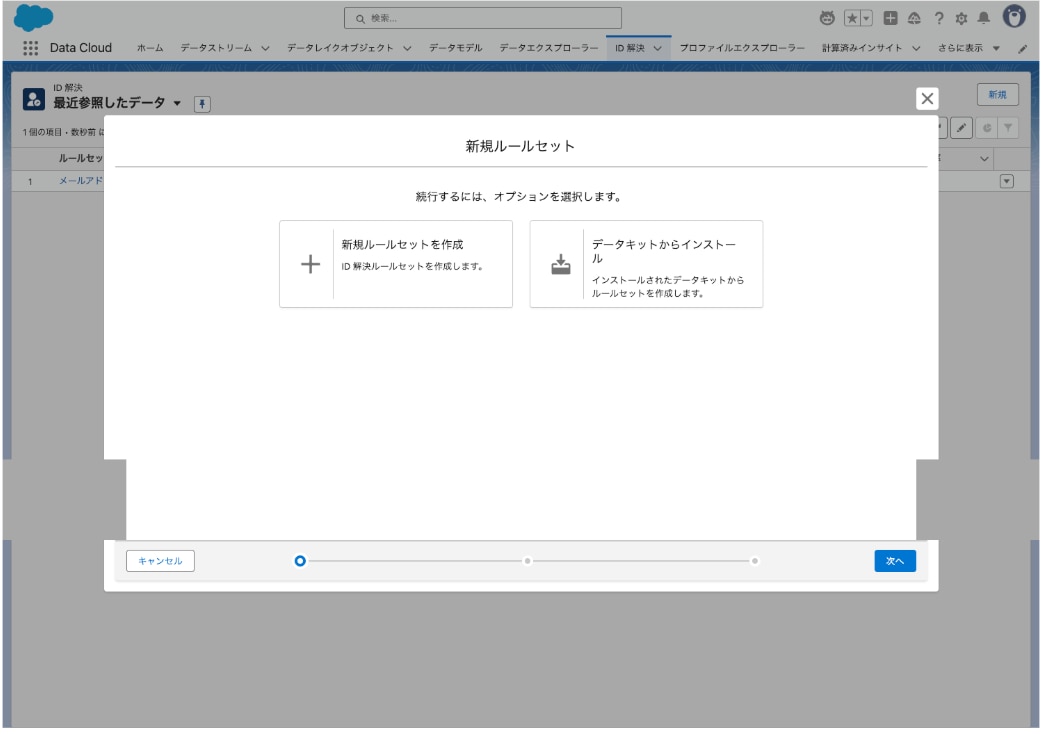This screenshot has height=734, width=1042.
Task: Click the 検索 search field
Action: [483, 18]
